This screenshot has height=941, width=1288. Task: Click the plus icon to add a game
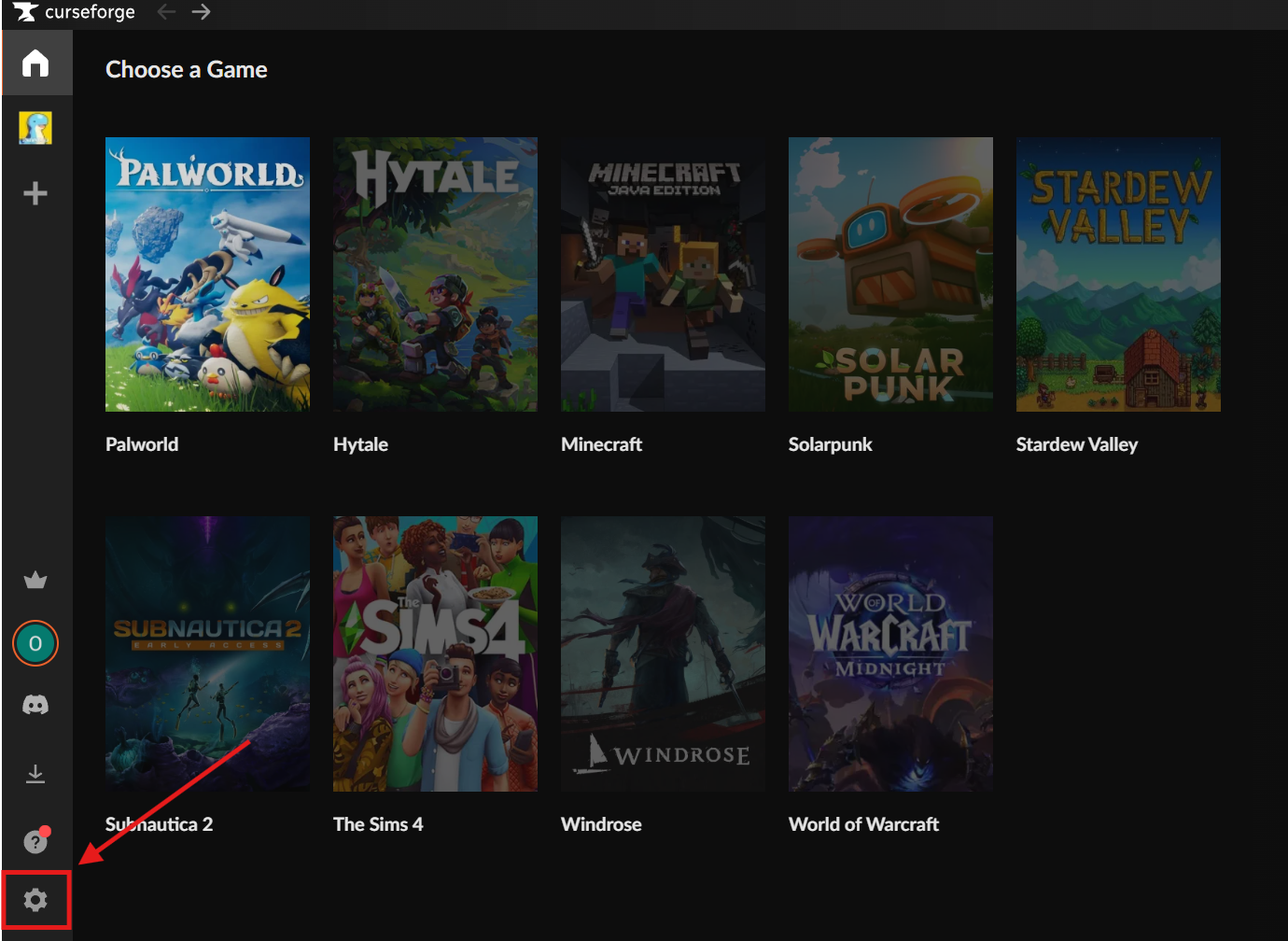click(35, 193)
